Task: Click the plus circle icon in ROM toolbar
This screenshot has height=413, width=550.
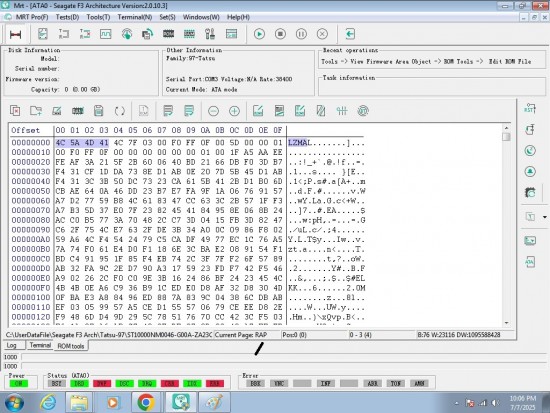Action: 234,111
